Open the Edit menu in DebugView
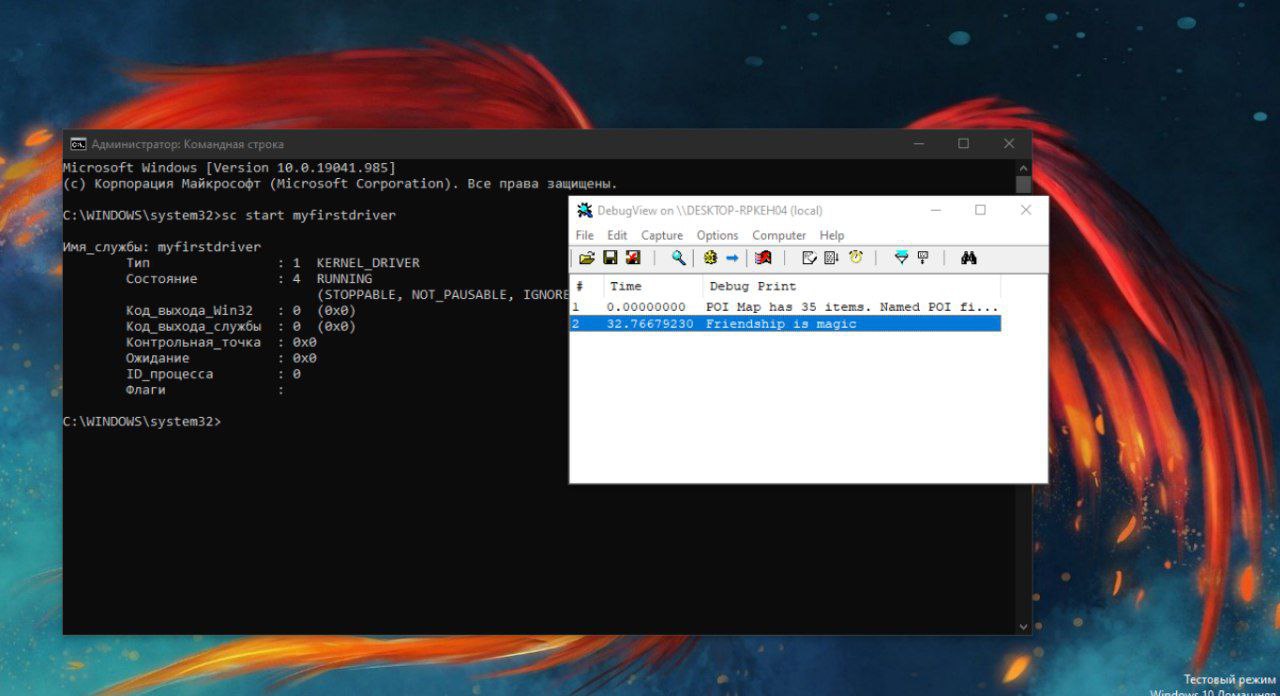Viewport: 1280px width, 696px height. (617, 235)
